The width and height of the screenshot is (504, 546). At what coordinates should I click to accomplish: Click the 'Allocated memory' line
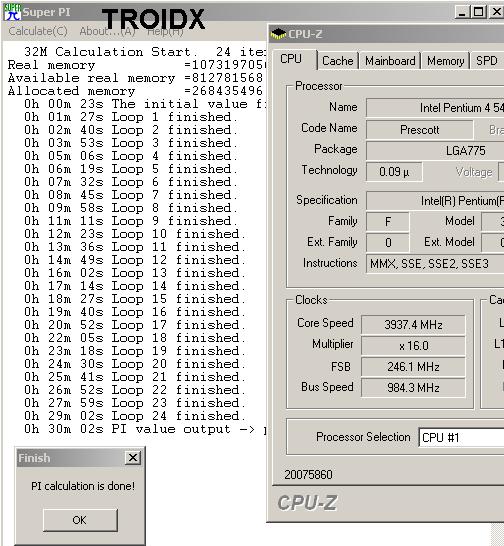pyautogui.click(x=135, y=91)
